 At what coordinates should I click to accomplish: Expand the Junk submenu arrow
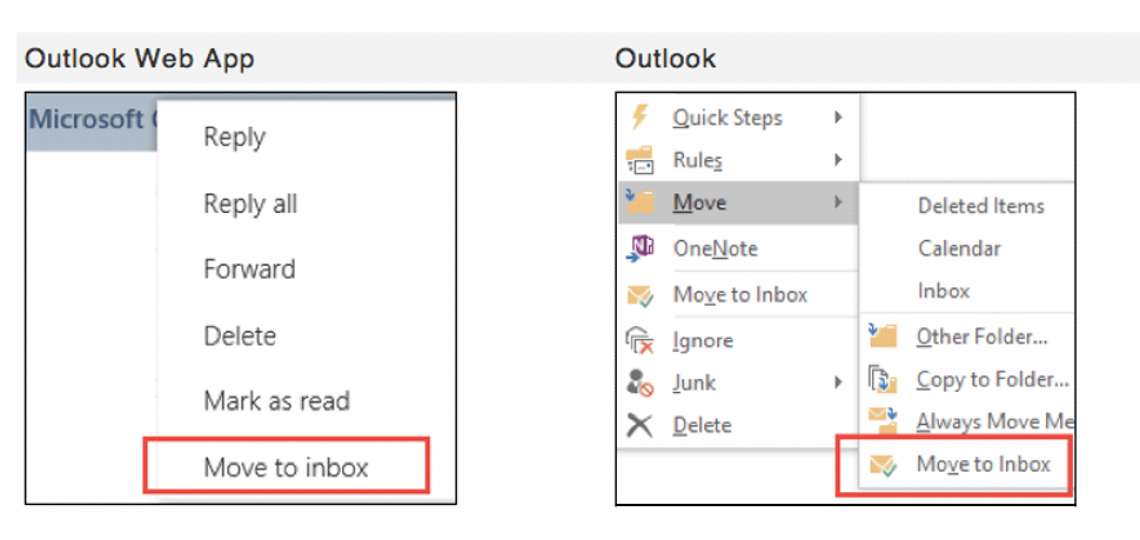839,382
